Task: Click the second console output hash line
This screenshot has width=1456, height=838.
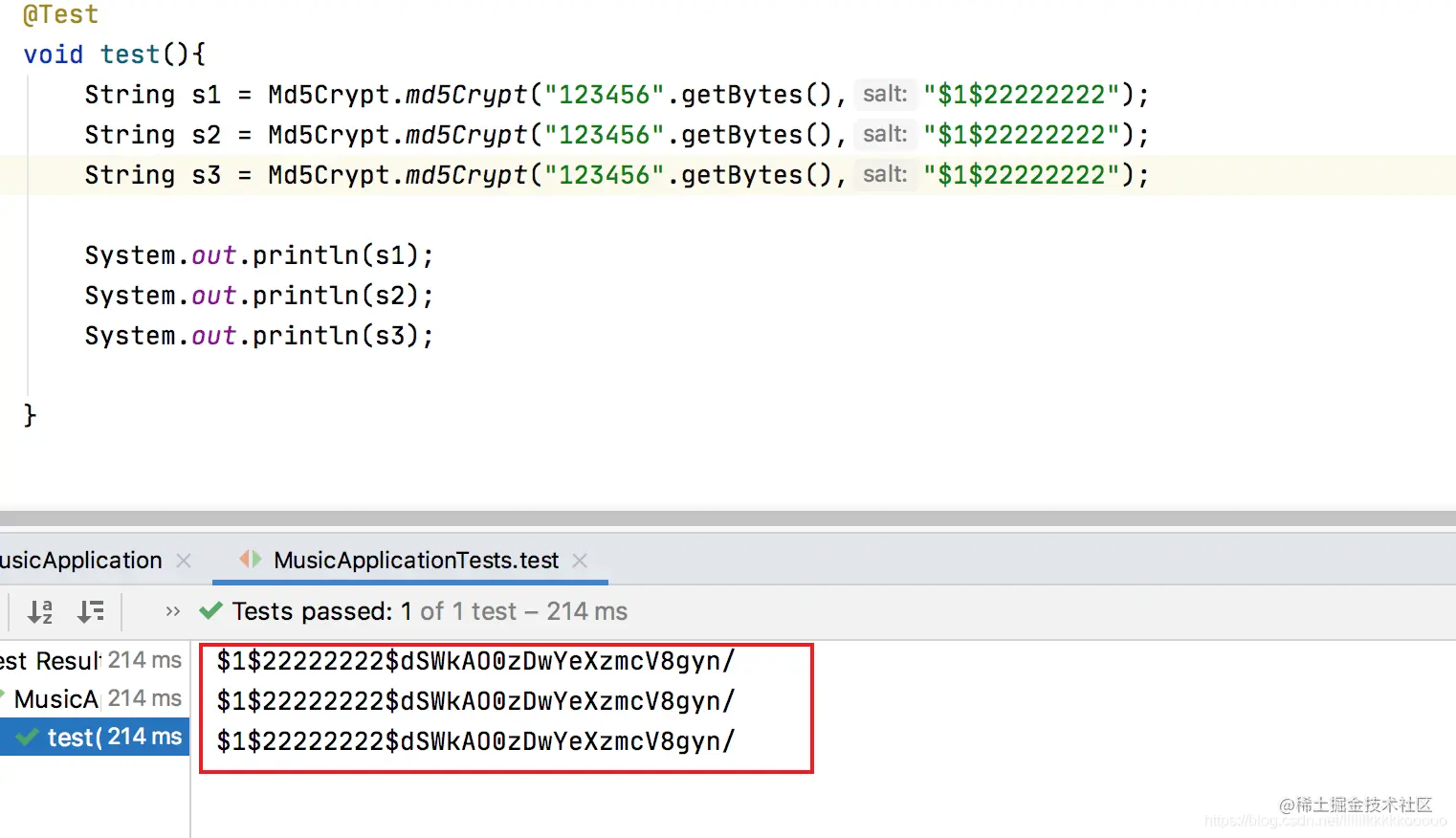Action: tap(475, 701)
